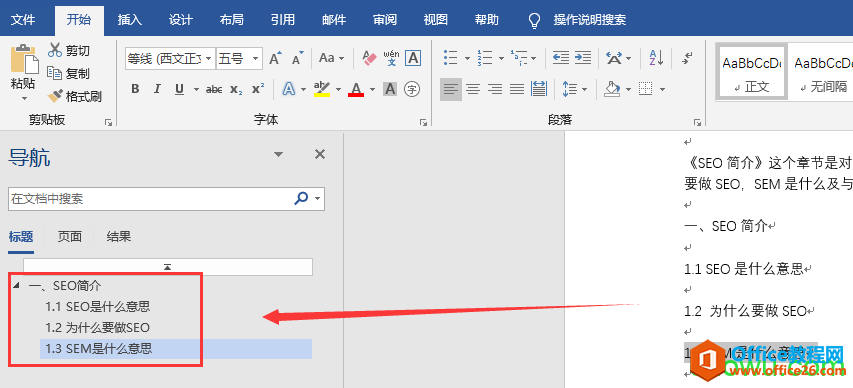Justify text alignment
This screenshot has height=388, width=853.
(x=517, y=89)
